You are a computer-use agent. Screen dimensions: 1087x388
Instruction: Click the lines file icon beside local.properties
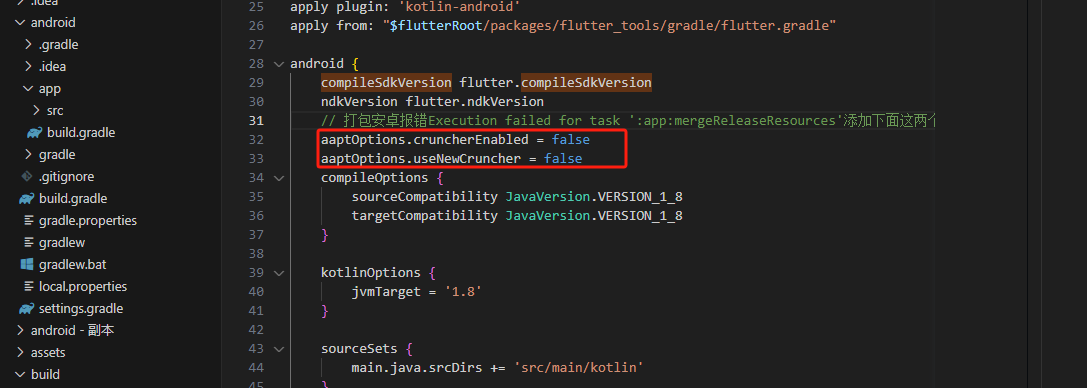tap(28, 287)
